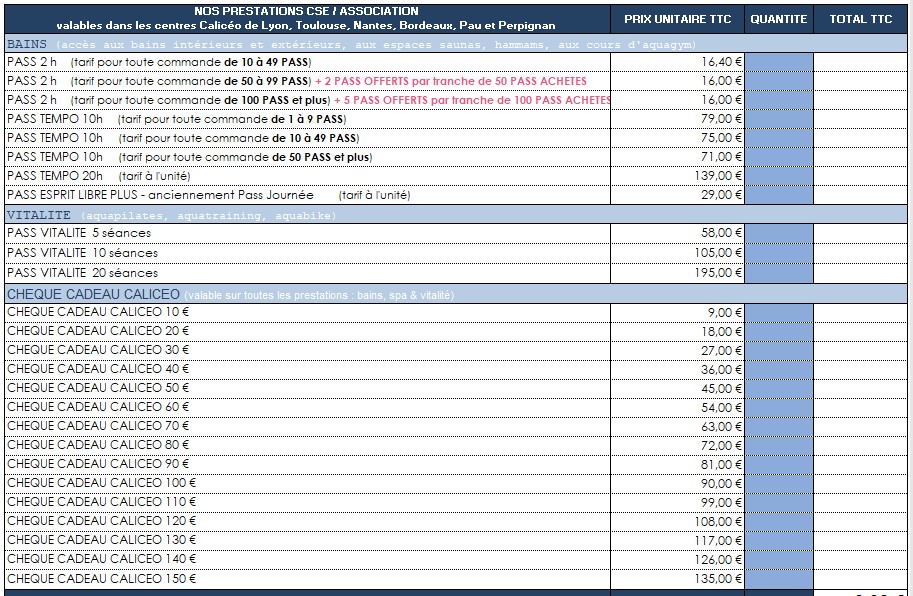Select the 79,00 € price cell
Image resolution: width=913 pixels, height=596 pixels.
[x=677, y=119]
